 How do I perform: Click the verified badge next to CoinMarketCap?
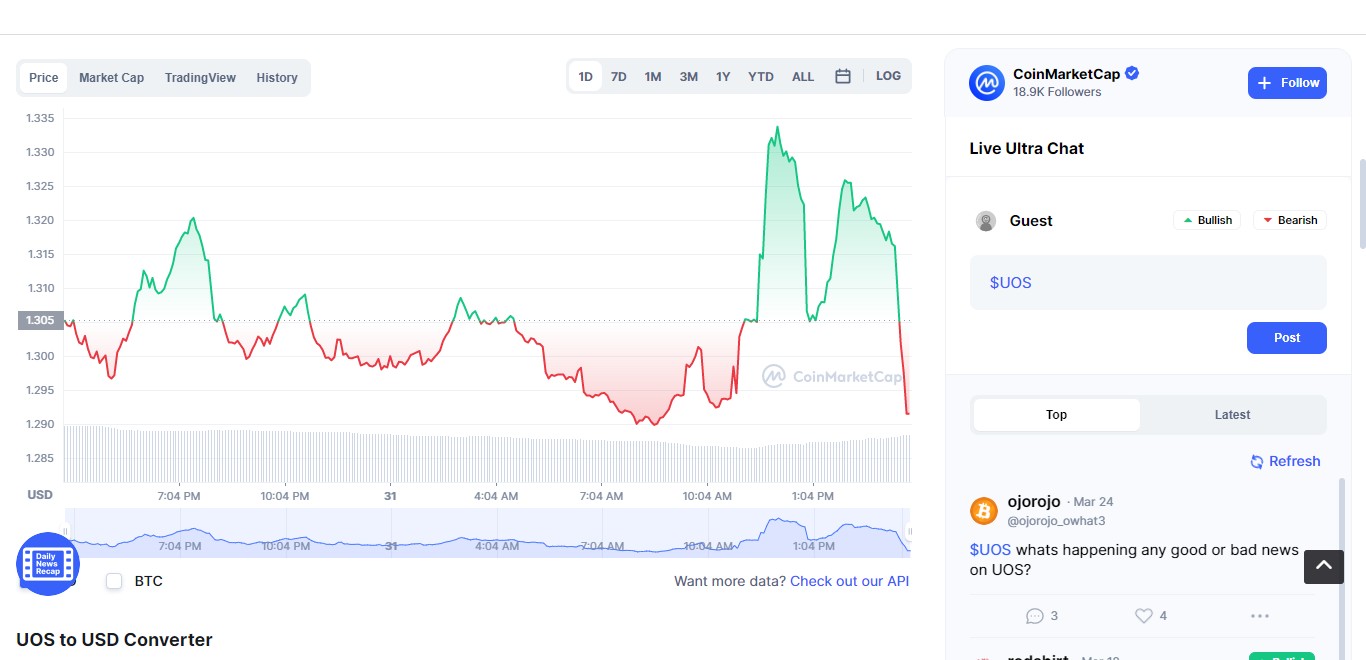(1132, 73)
